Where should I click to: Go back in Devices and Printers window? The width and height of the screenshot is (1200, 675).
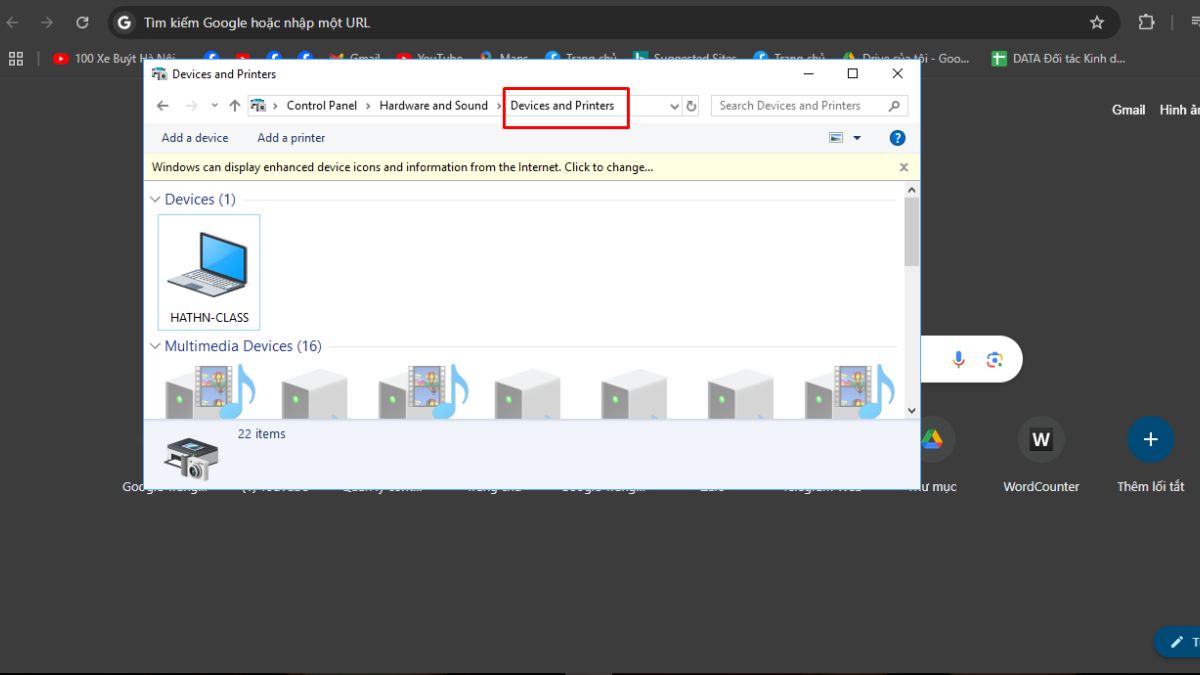click(163, 106)
